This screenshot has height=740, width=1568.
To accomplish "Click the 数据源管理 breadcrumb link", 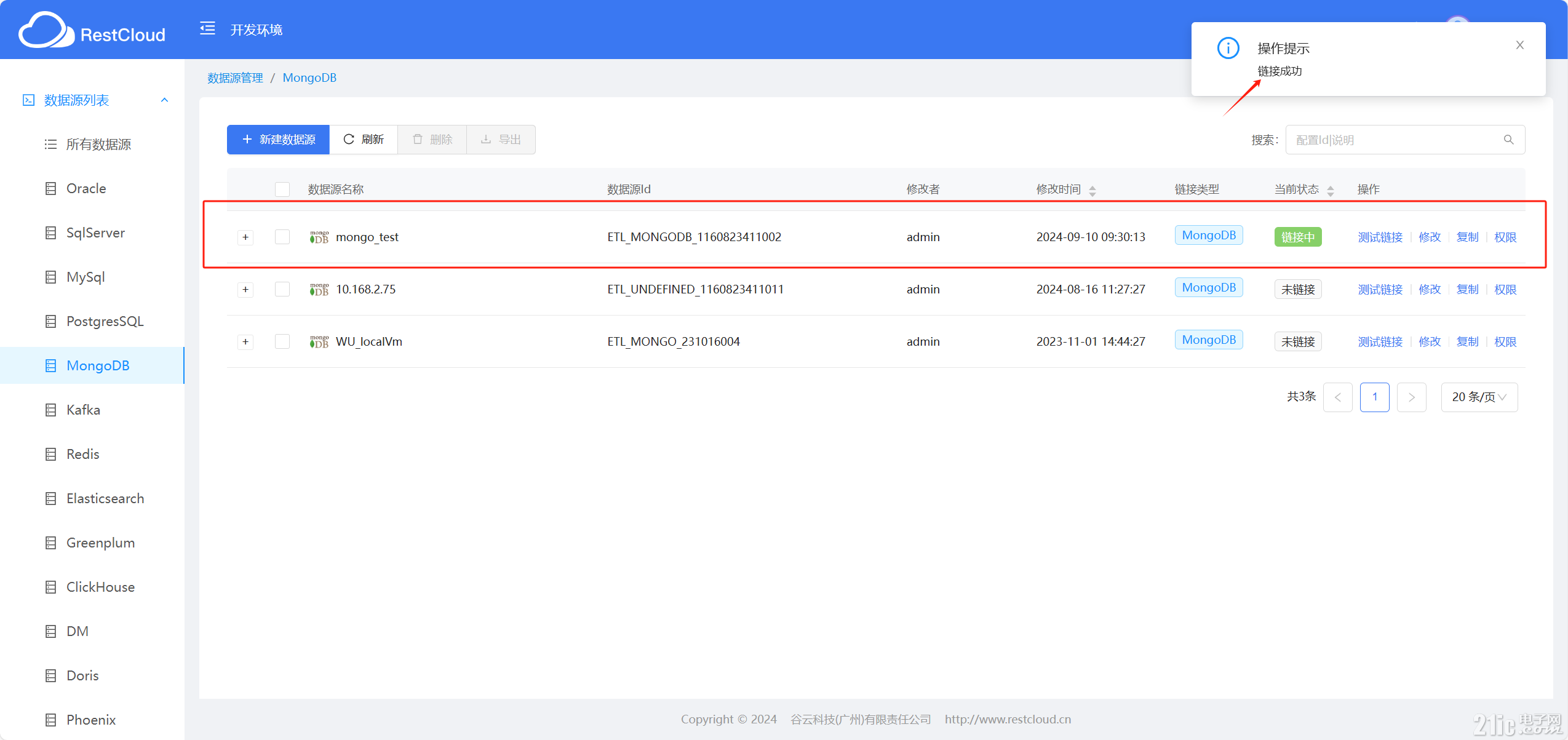I will point(235,78).
